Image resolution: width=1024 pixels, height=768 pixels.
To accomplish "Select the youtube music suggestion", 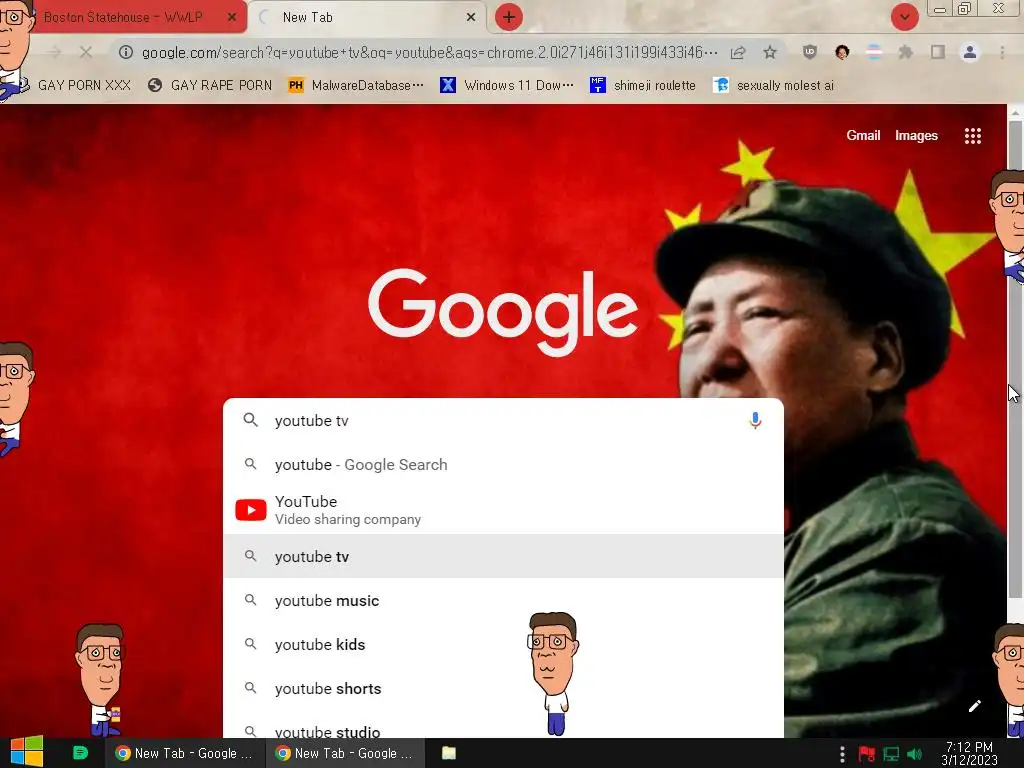I will (503, 600).
